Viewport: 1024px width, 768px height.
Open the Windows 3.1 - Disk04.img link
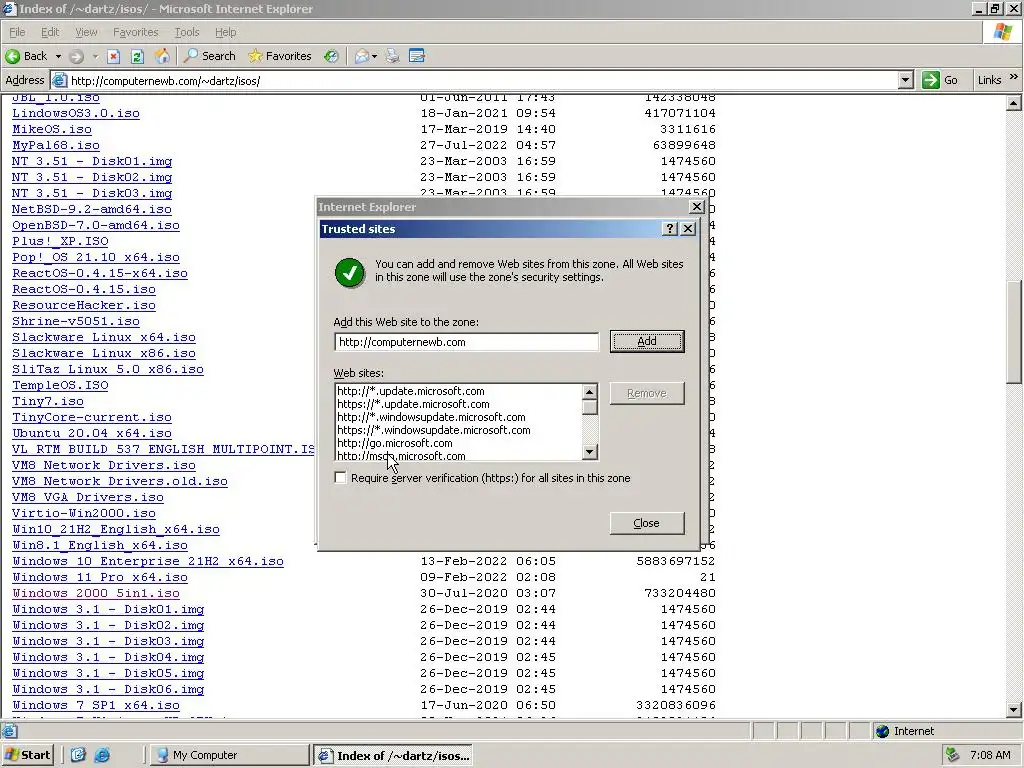108,658
